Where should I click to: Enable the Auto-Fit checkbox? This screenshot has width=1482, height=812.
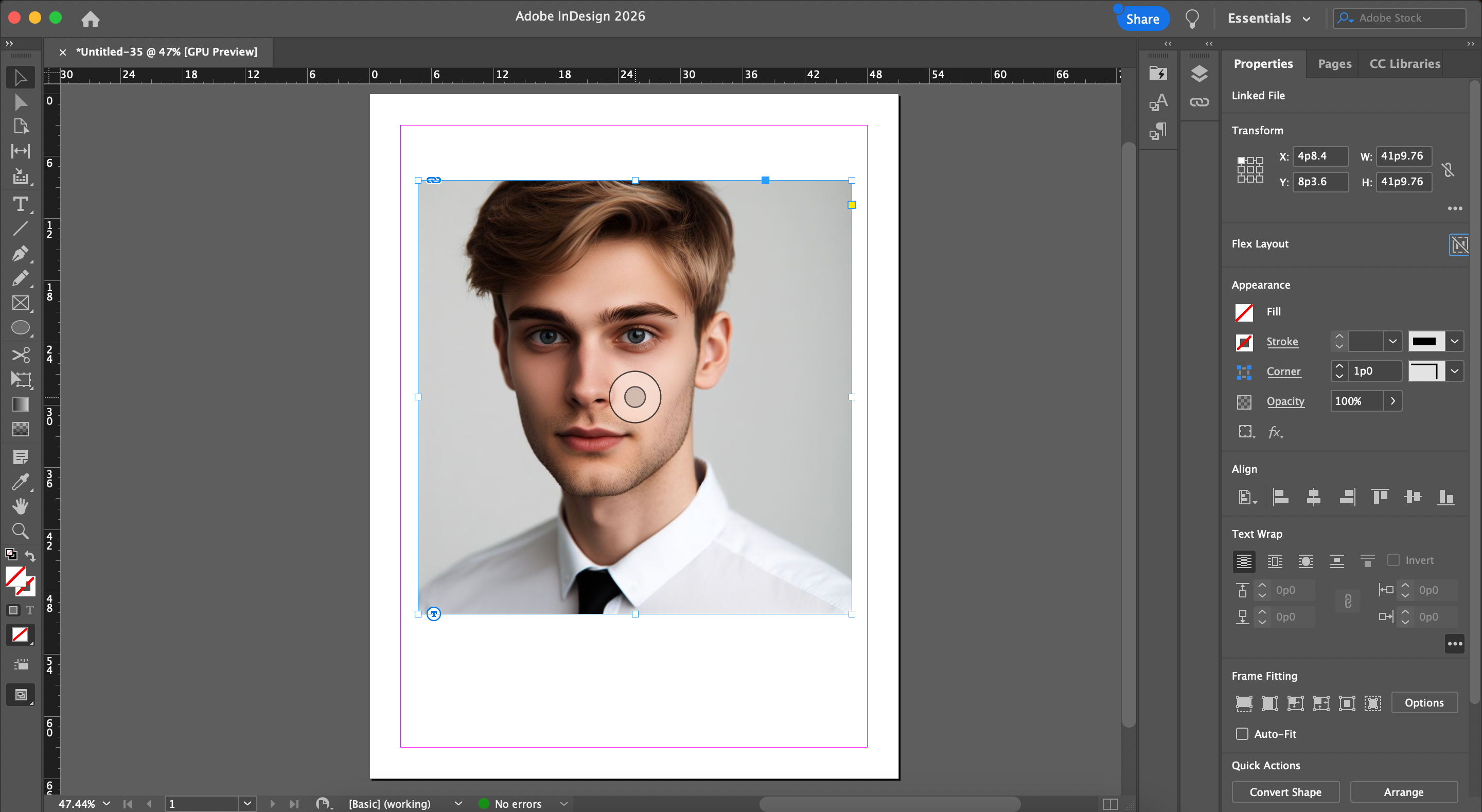[1242, 734]
